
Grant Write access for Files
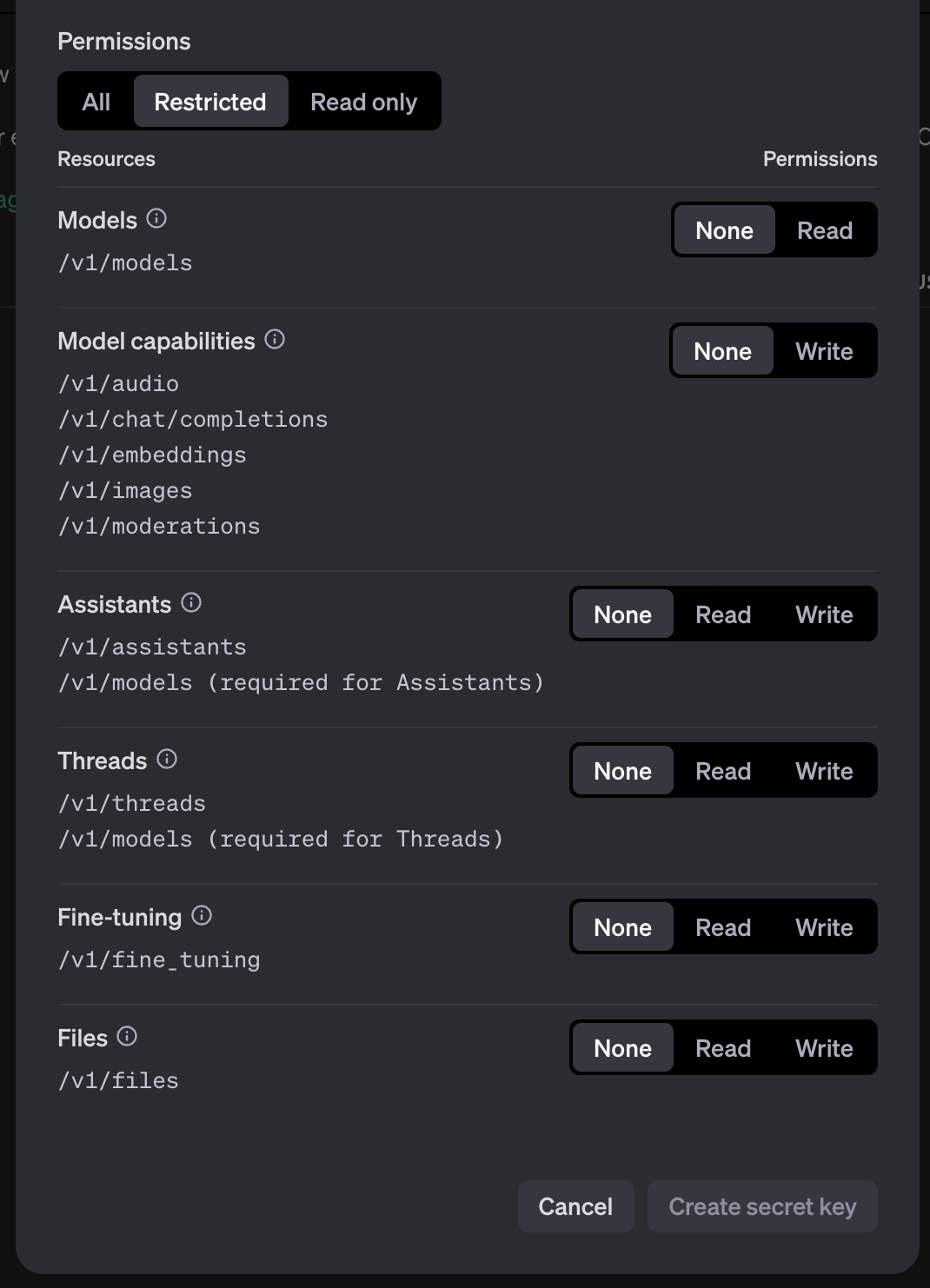[x=824, y=1047]
